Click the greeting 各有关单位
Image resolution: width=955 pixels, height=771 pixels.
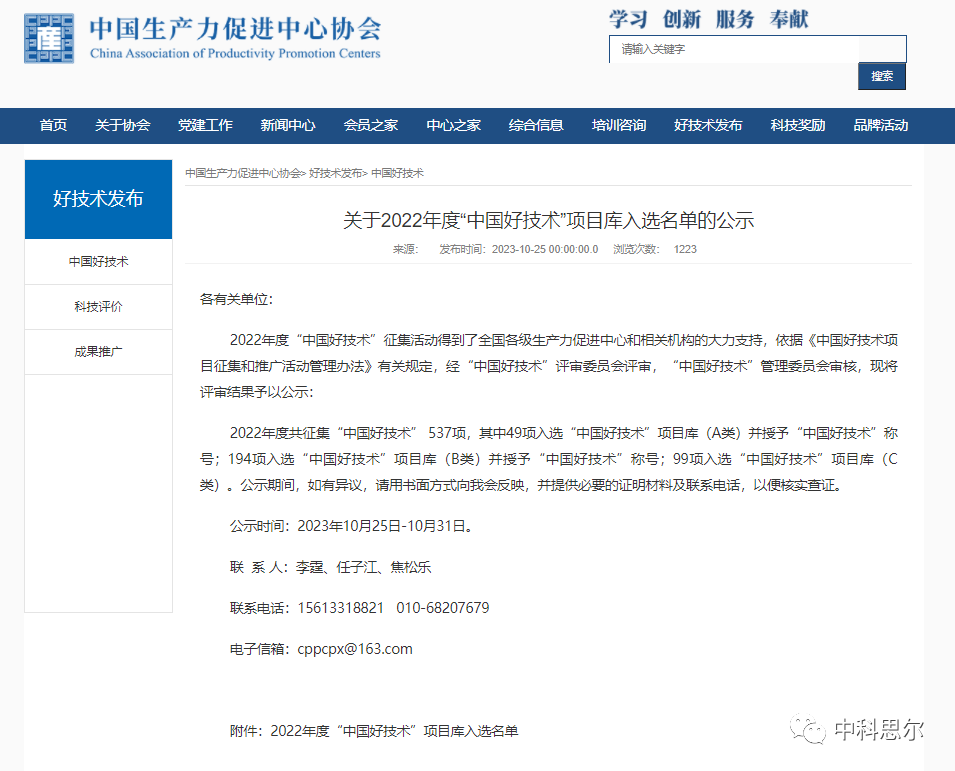(x=236, y=300)
